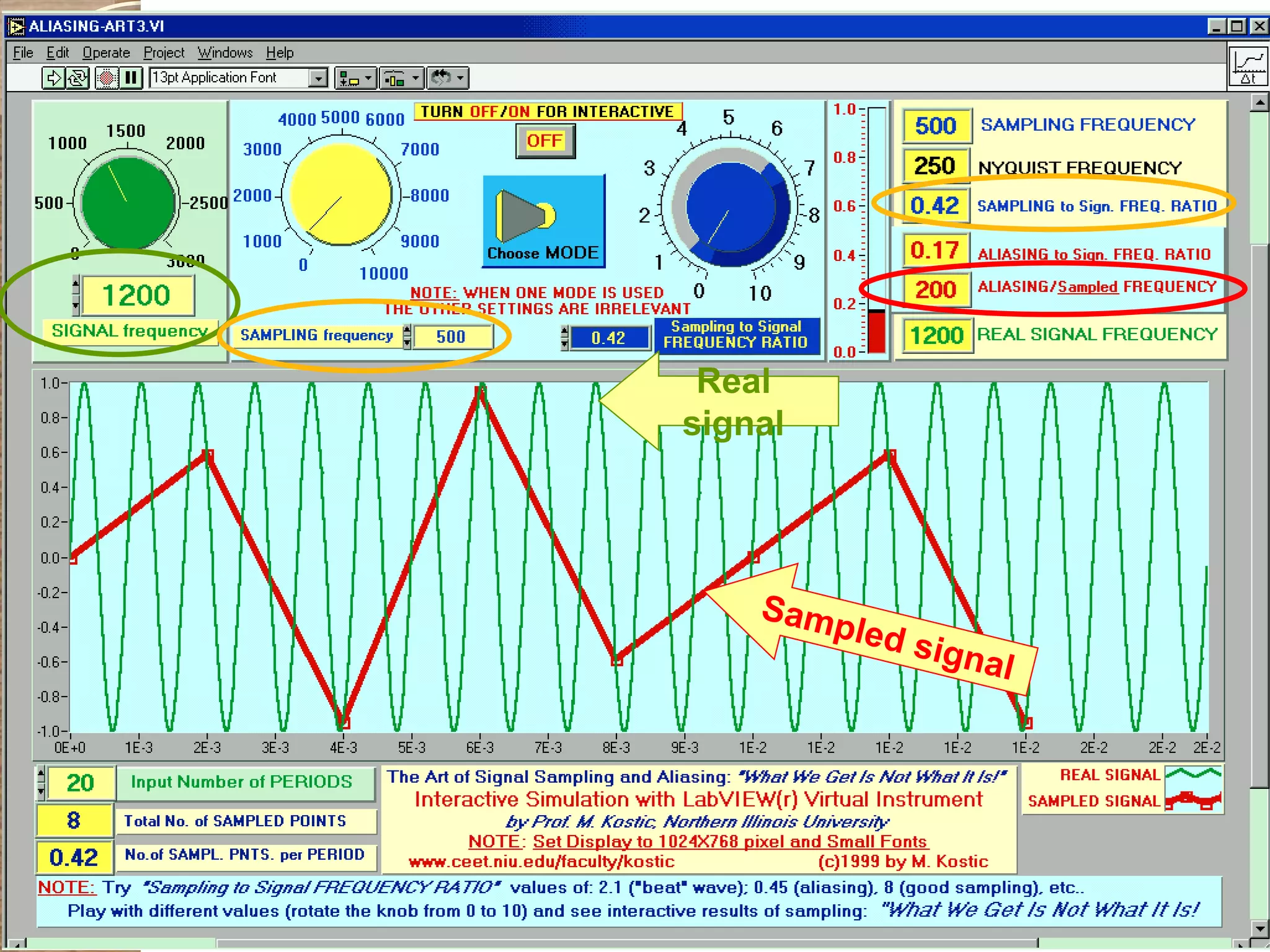Click the Run arrow toolbar button
Image resolution: width=1270 pixels, height=952 pixels.
pyautogui.click(x=53, y=78)
